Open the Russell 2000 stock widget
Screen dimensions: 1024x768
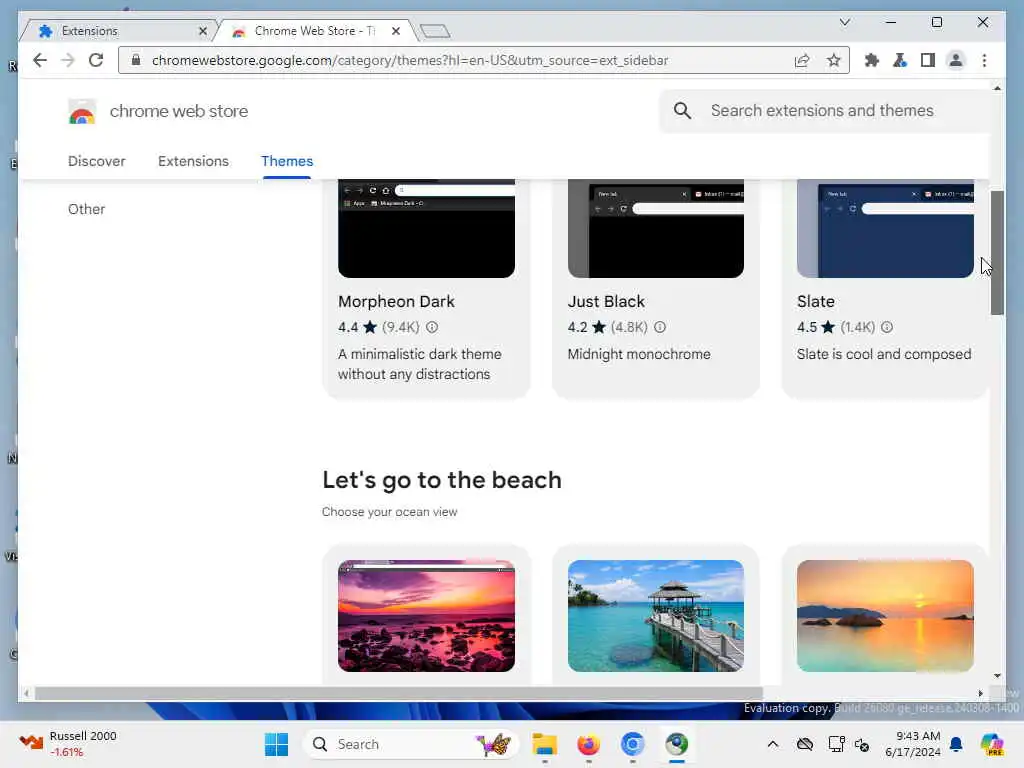pos(68,744)
